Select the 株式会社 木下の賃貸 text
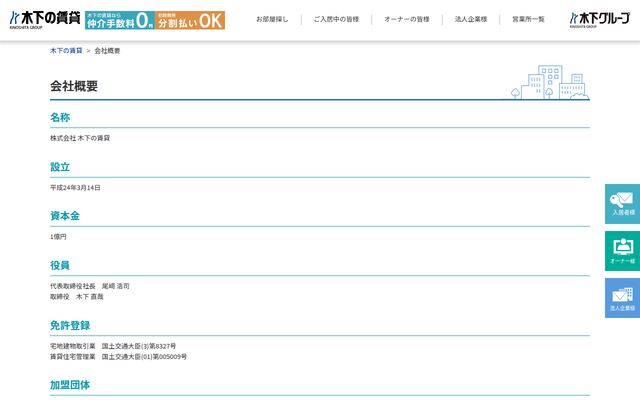640x400 pixels. (80, 138)
